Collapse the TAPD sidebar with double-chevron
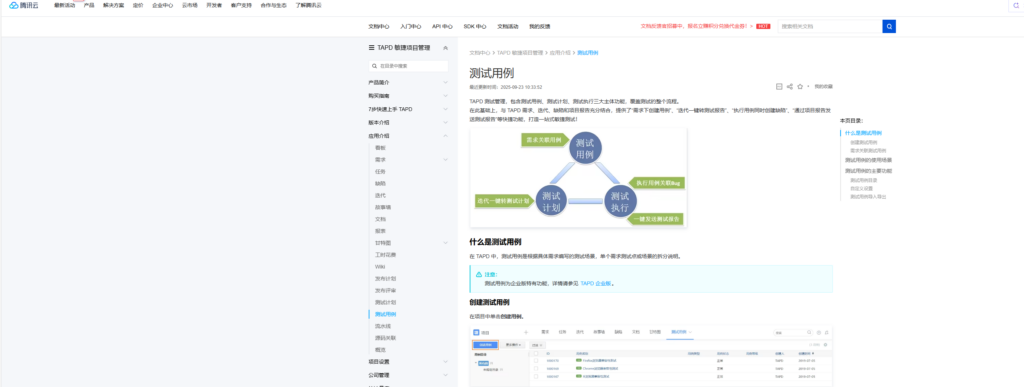Viewport: 1024px width, 387px height. tap(445, 48)
